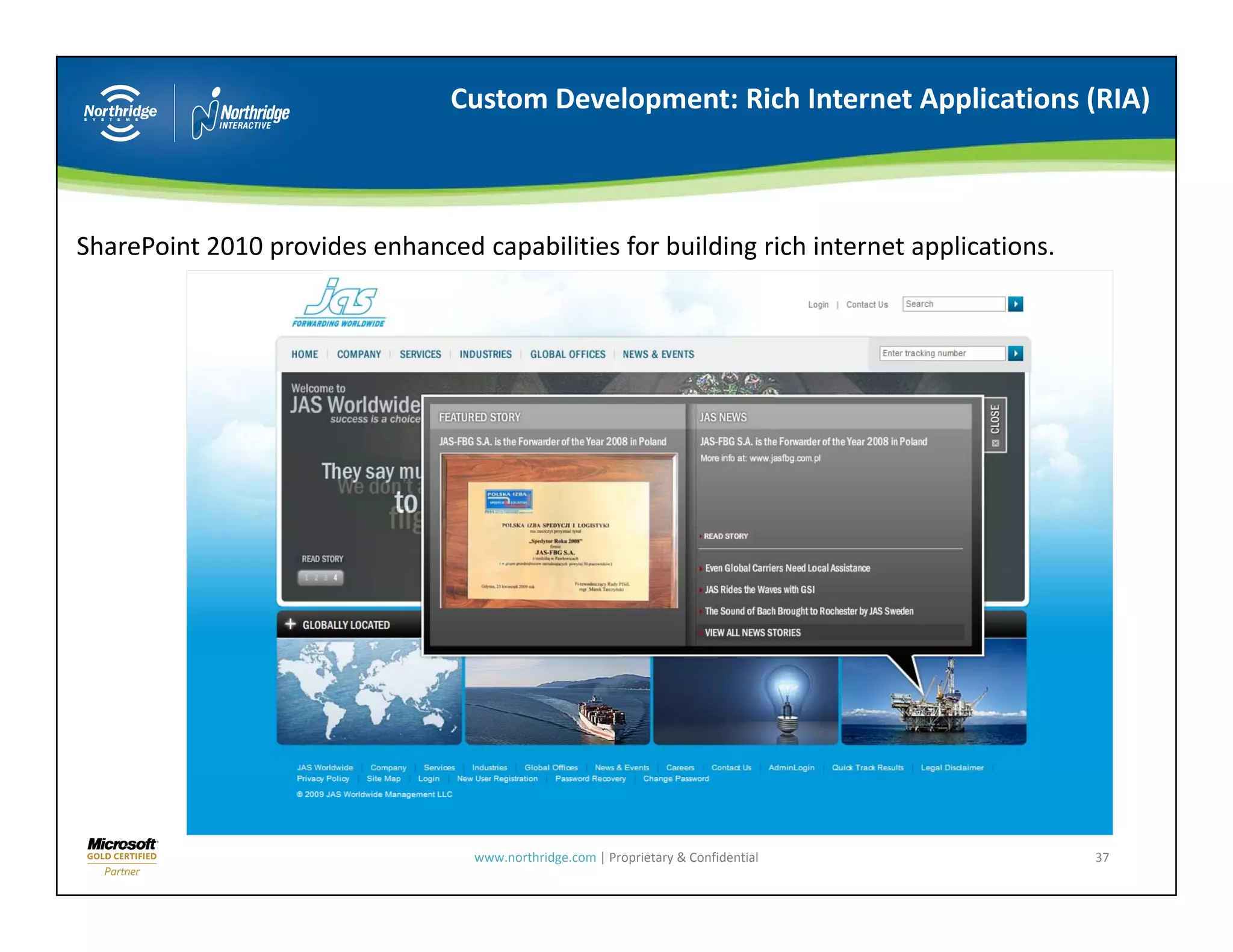Click the FEATURED STORY panel heading
The width and height of the screenshot is (1233, 952).
tap(480, 418)
